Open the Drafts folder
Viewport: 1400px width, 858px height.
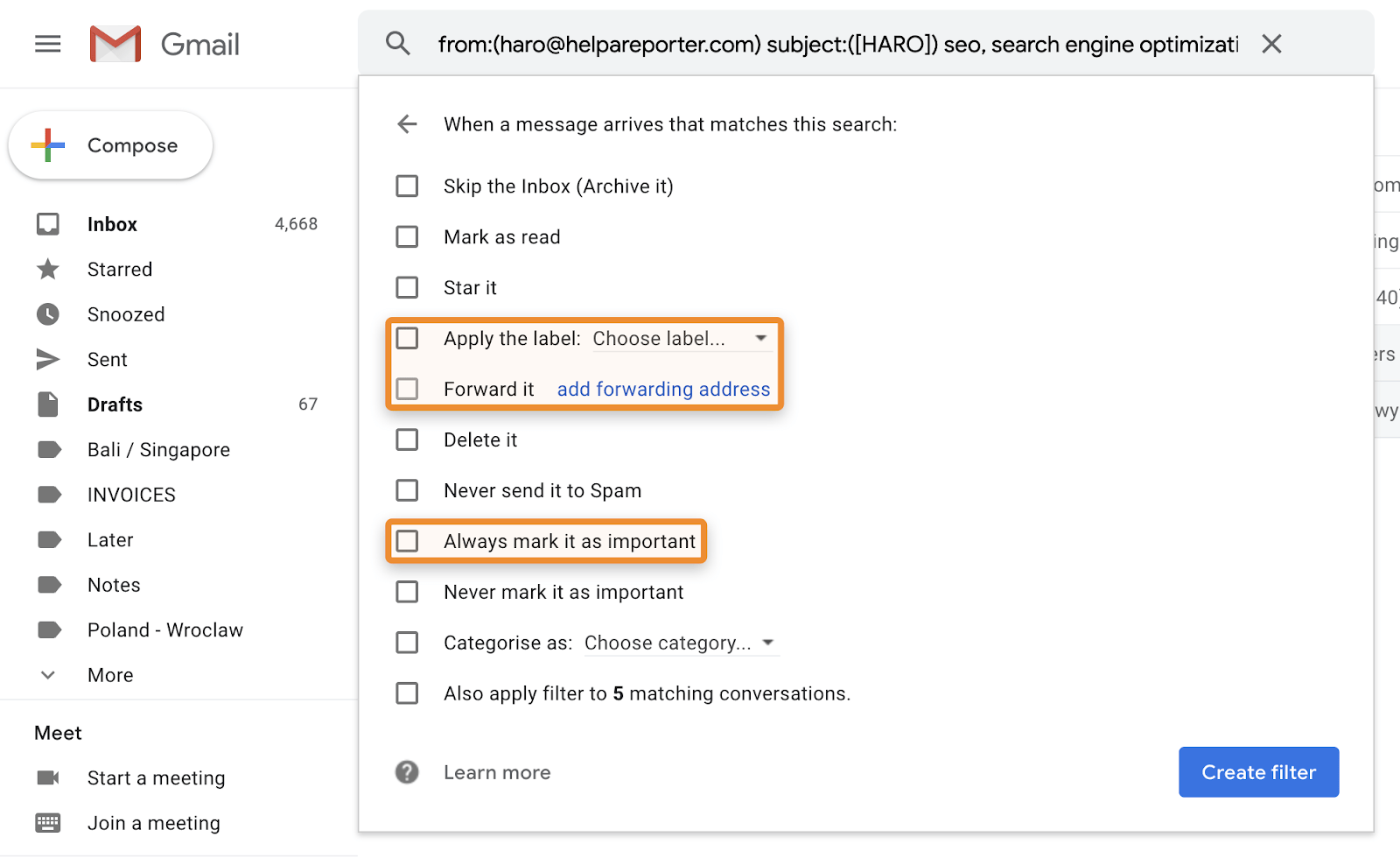(114, 404)
